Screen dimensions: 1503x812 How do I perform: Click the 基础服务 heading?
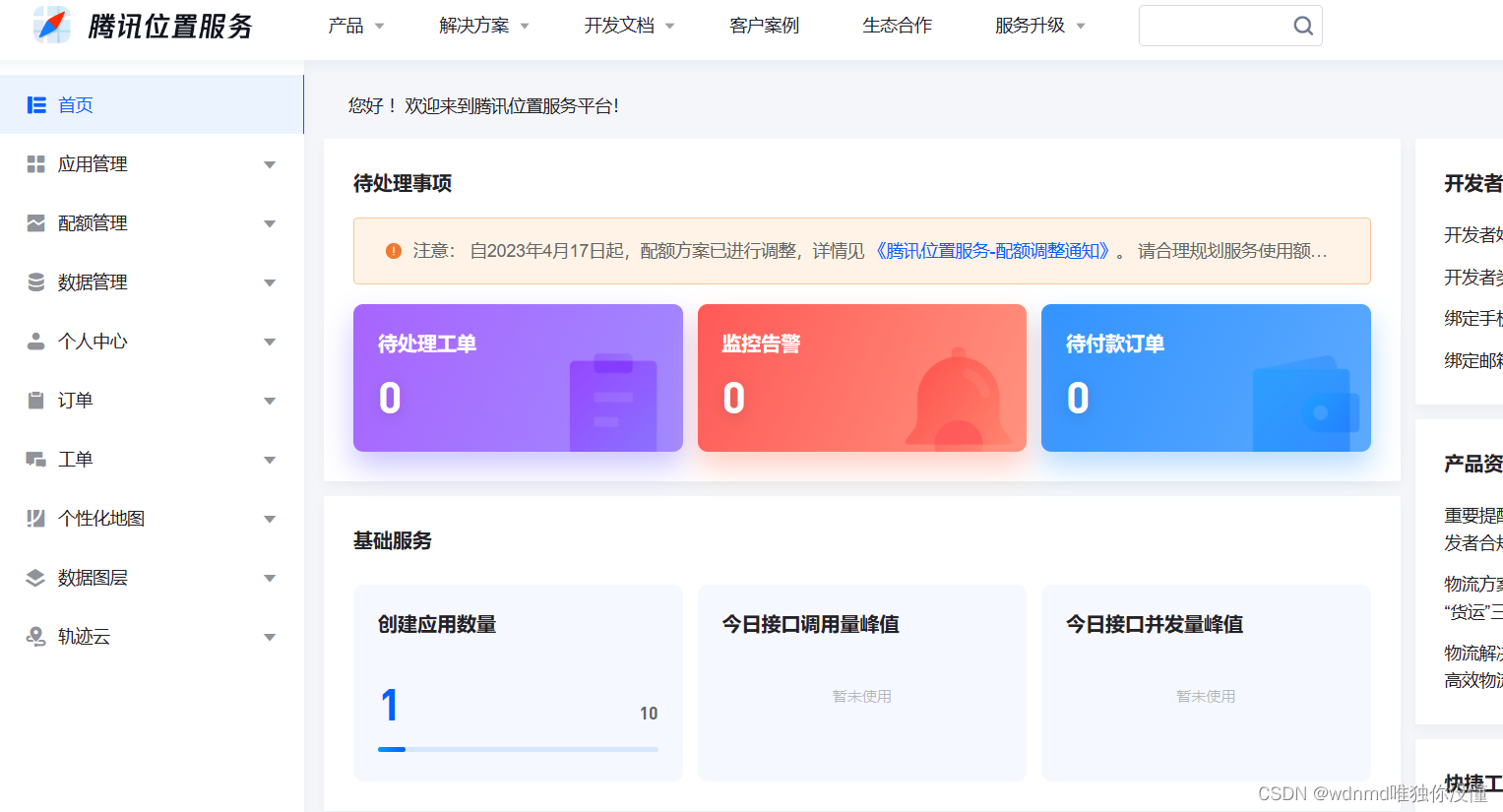(393, 540)
